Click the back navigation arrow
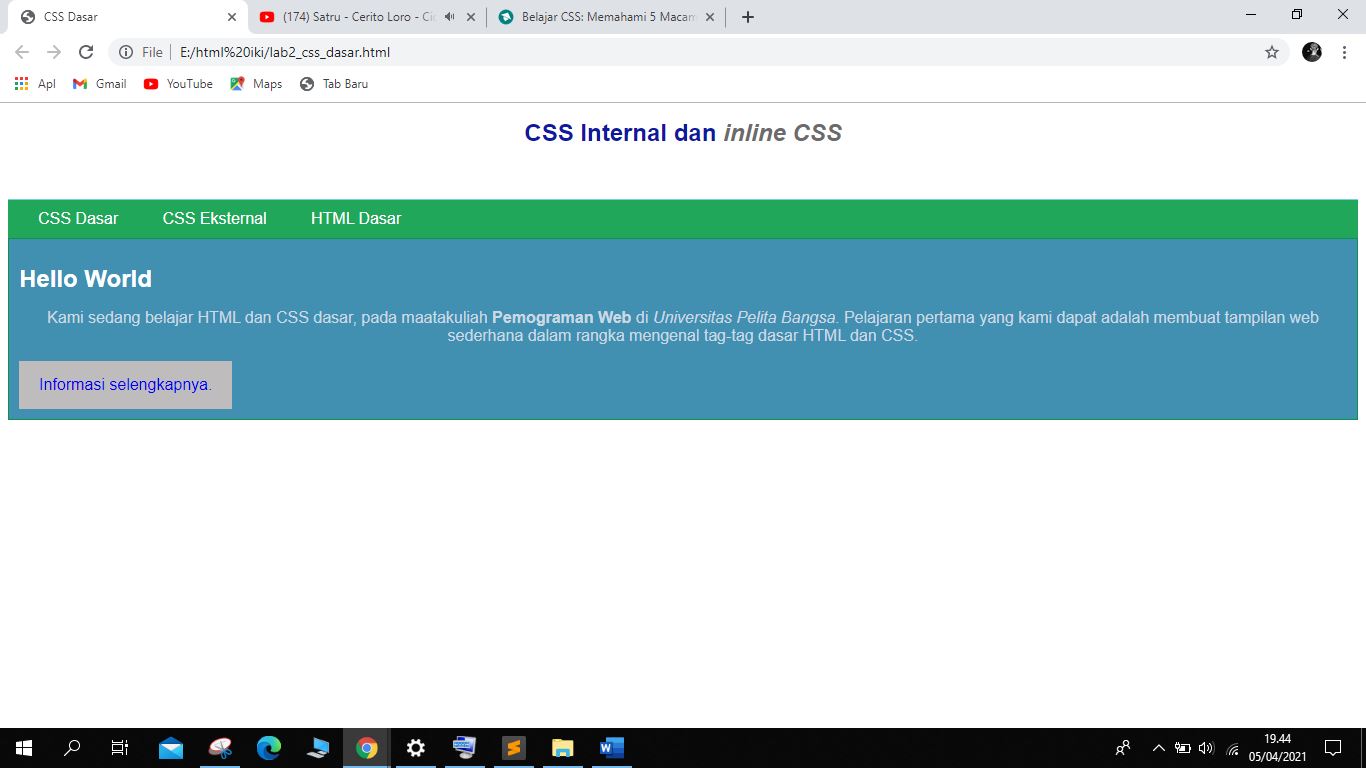The width and height of the screenshot is (1366, 768). [x=20, y=52]
